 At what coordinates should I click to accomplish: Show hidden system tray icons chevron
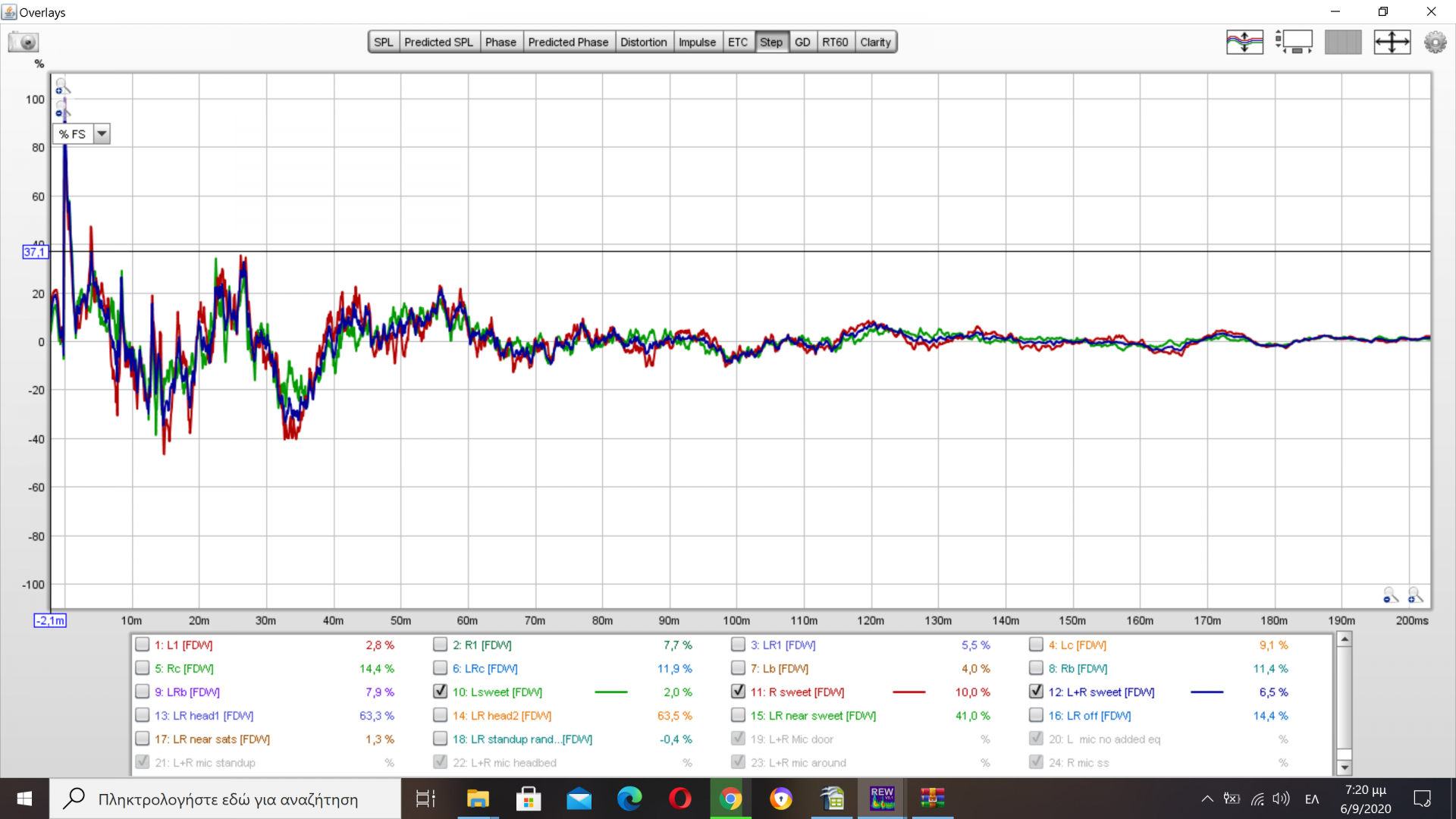click(x=1207, y=799)
